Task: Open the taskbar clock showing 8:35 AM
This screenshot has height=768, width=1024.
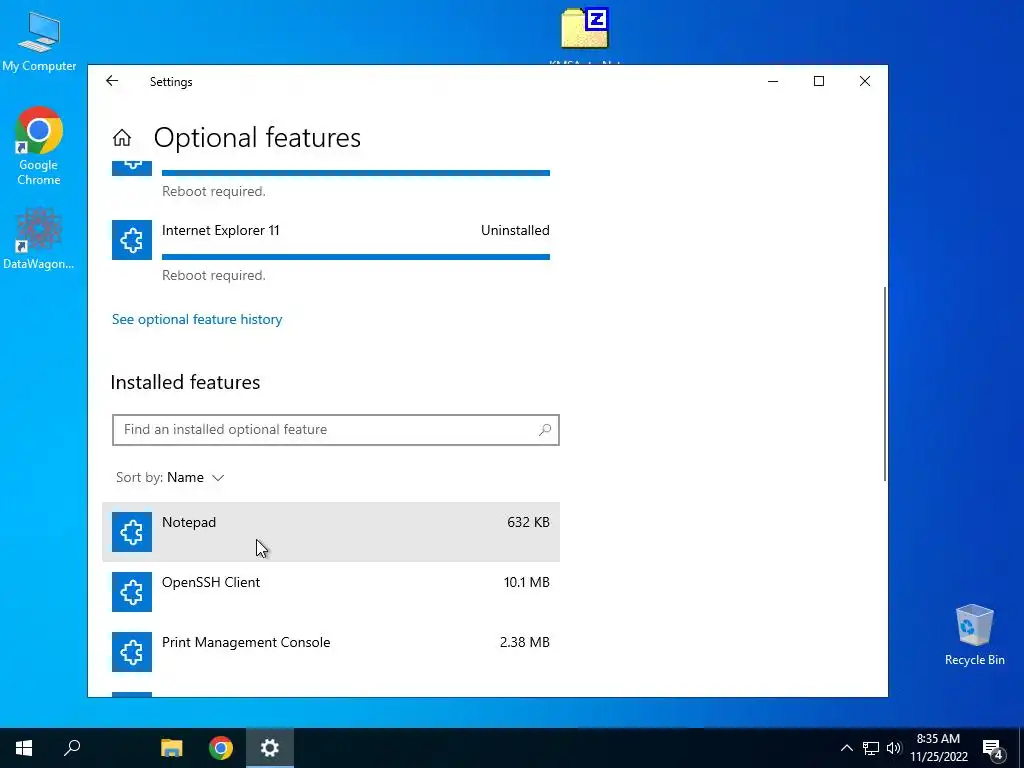Action: 938,748
